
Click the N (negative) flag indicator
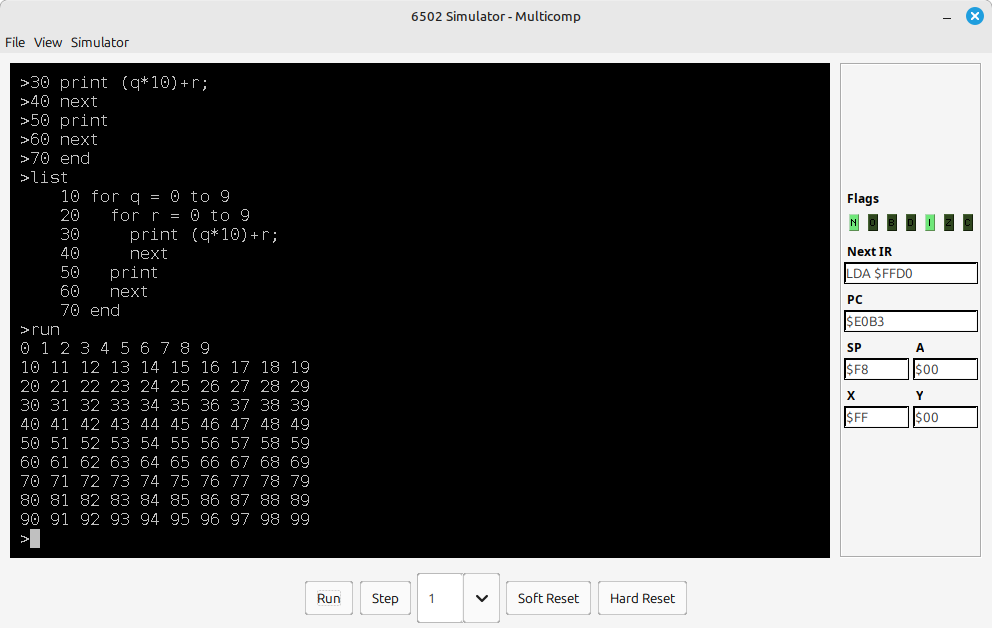pos(853,223)
